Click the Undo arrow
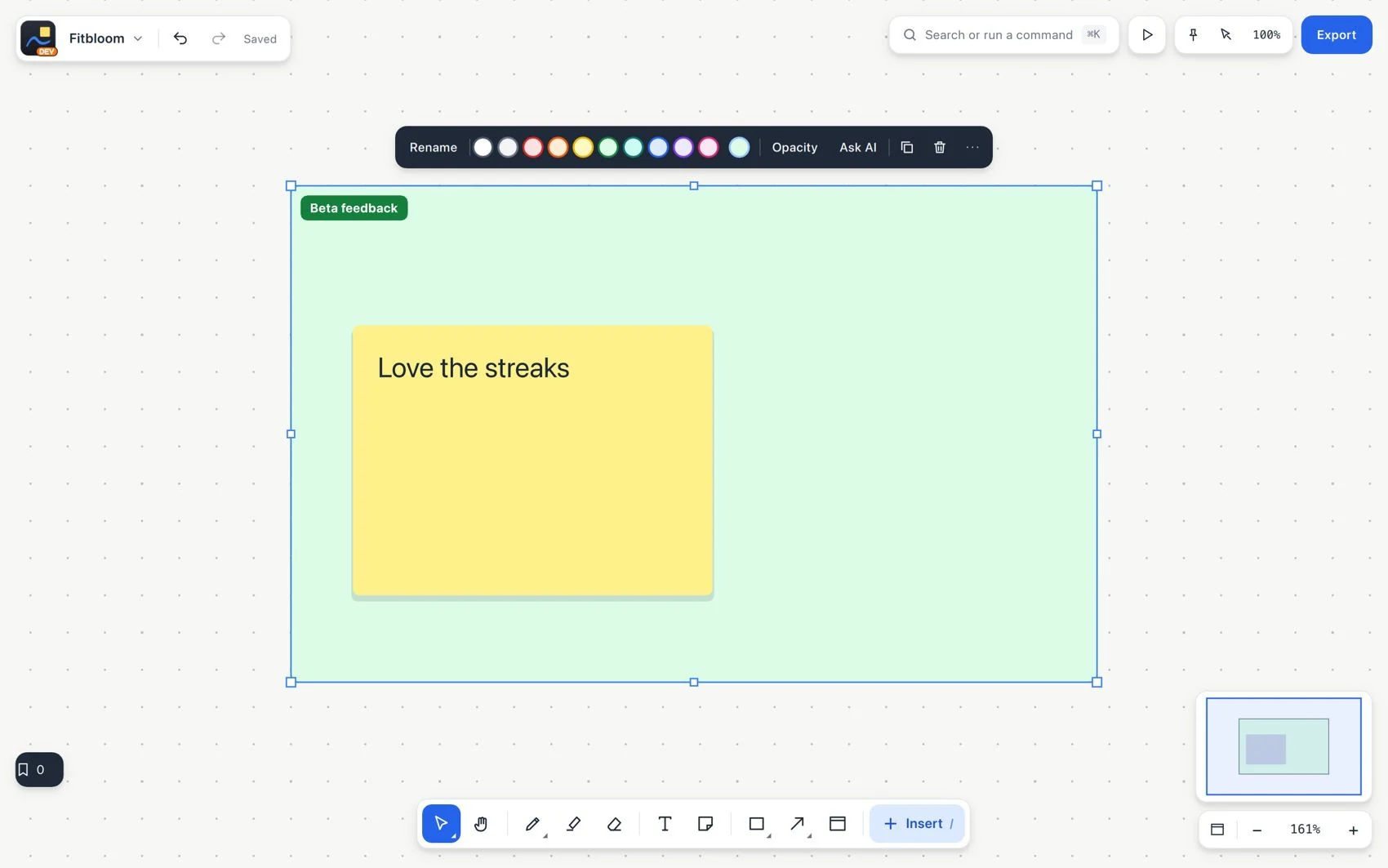The image size is (1388, 868). coord(180,38)
